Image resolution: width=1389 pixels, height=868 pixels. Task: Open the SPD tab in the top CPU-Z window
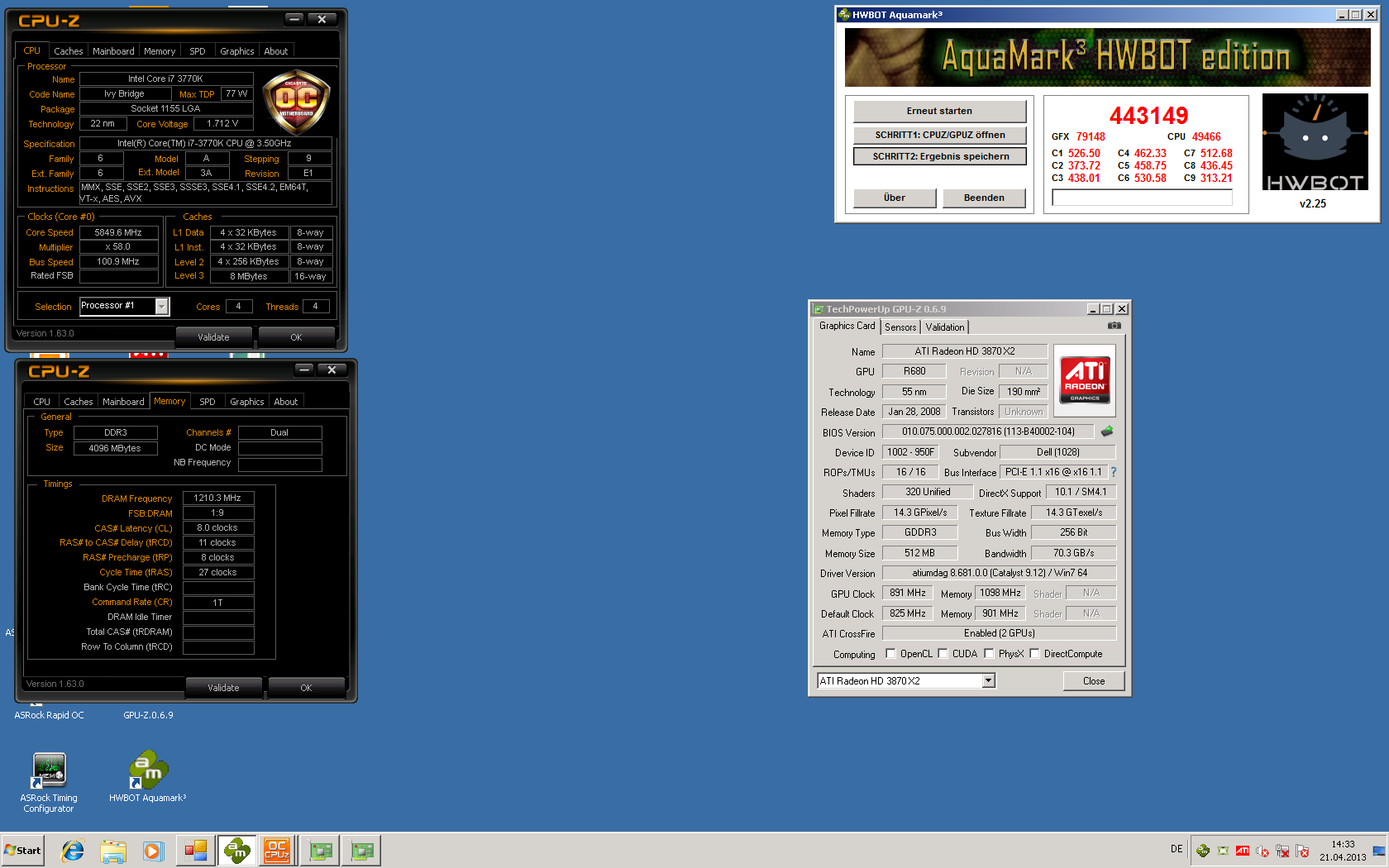pyautogui.click(x=198, y=51)
